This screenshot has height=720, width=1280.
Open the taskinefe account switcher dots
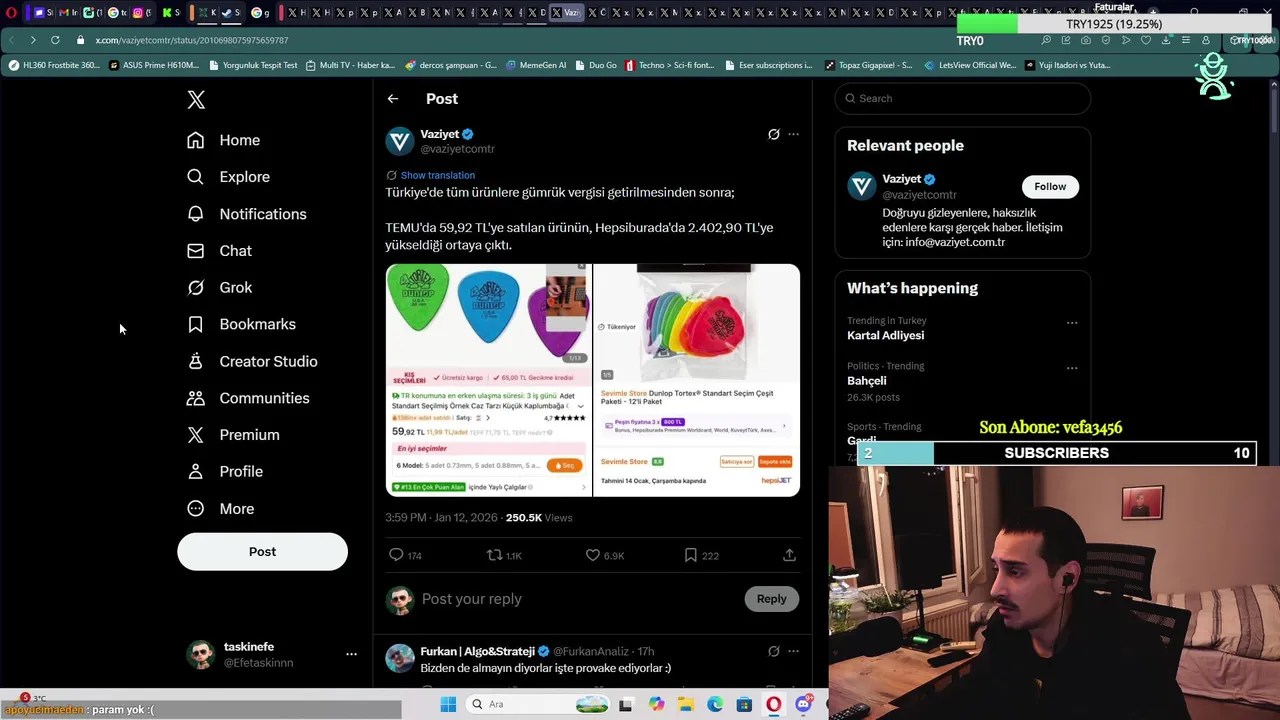click(x=351, y=654)
